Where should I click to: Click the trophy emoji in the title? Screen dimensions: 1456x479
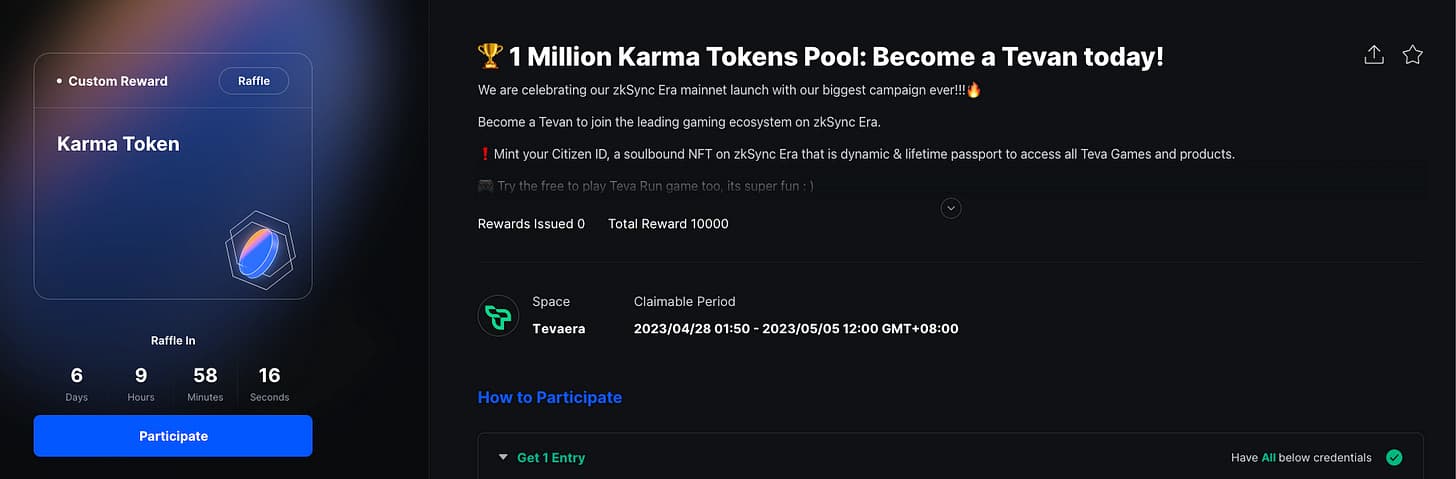click(x=490, y=56)
